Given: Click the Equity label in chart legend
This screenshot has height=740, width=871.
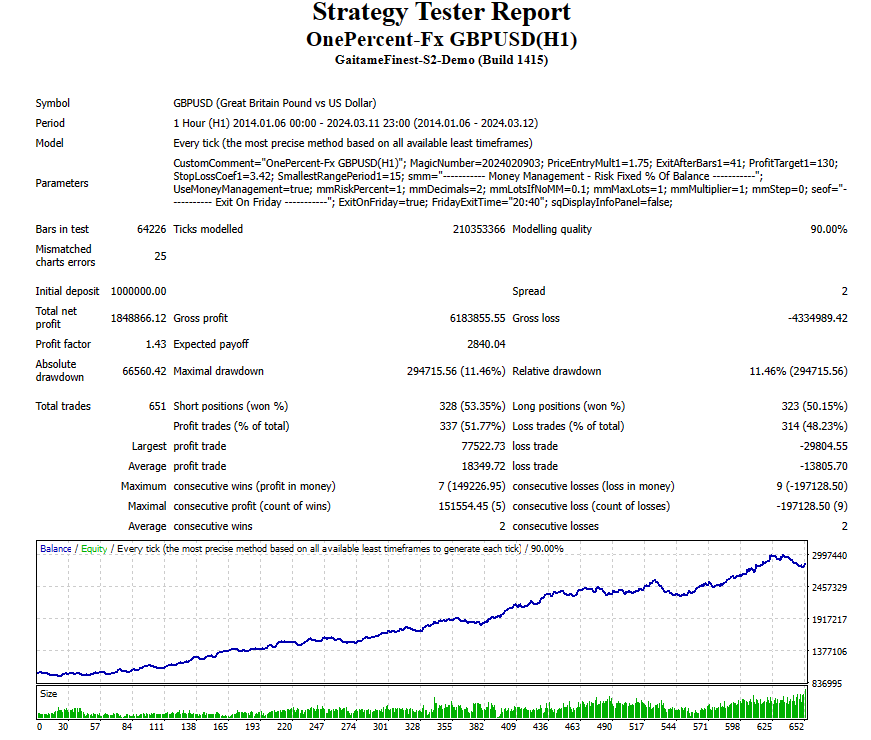Looking at the screenshot, I should tap(94, 549).
